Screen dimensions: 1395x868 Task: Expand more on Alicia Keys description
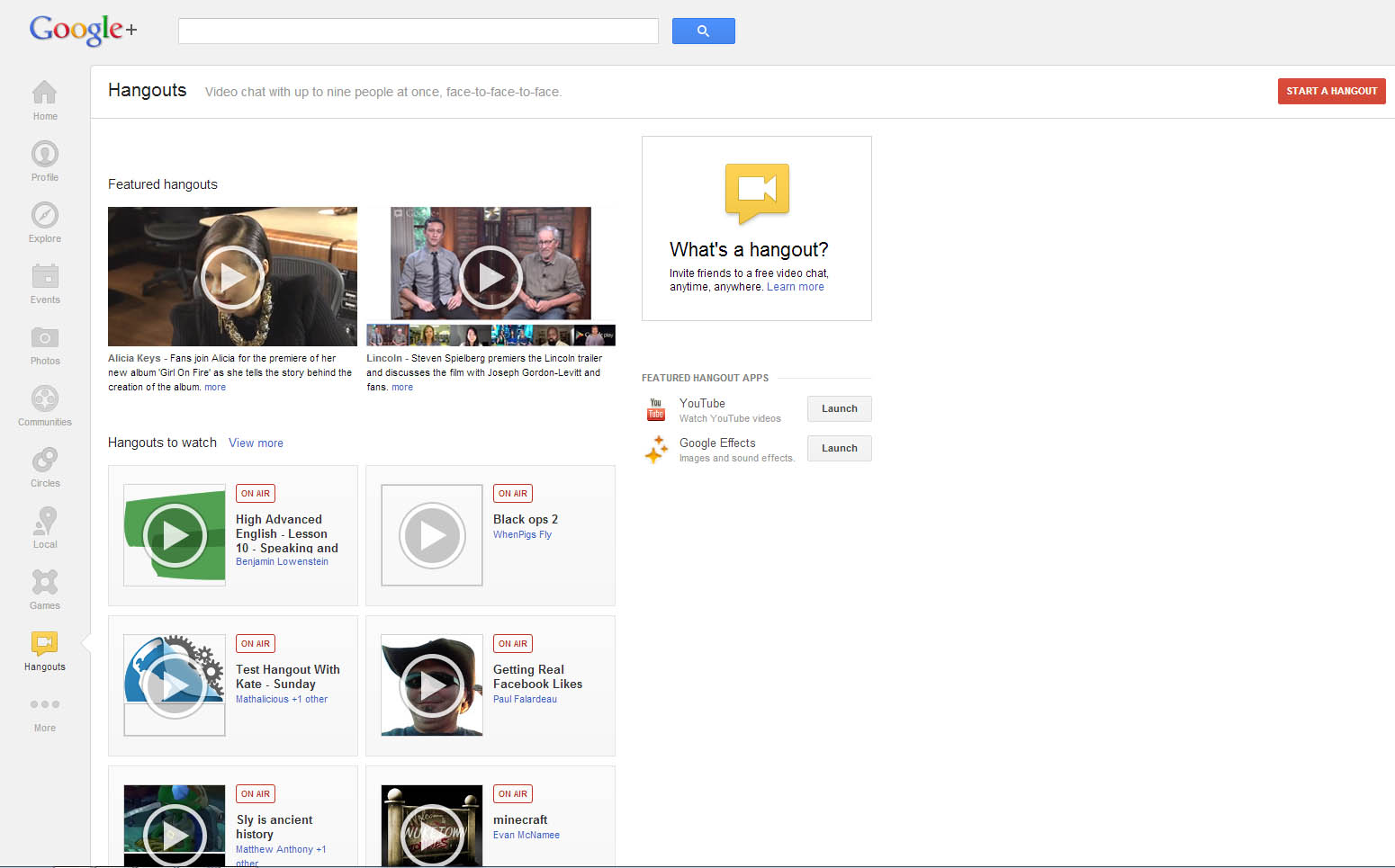215,387
